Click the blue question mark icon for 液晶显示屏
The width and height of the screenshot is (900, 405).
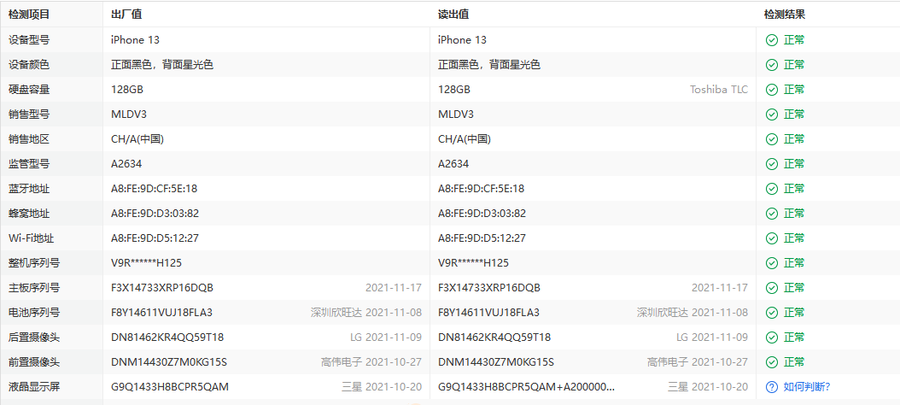[771, 387]
